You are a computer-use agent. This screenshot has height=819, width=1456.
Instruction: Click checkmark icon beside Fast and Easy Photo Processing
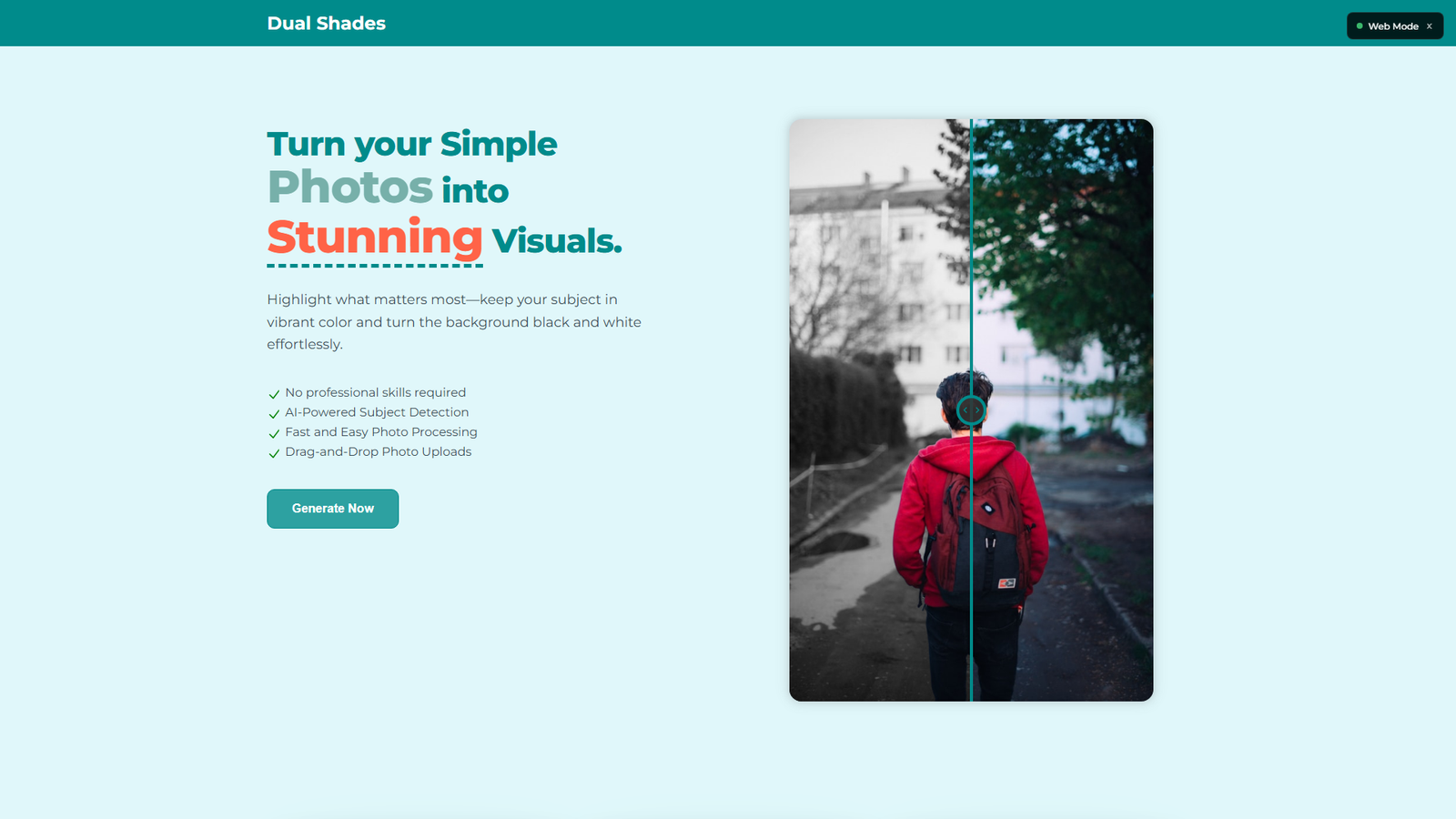tap(274, 433)
